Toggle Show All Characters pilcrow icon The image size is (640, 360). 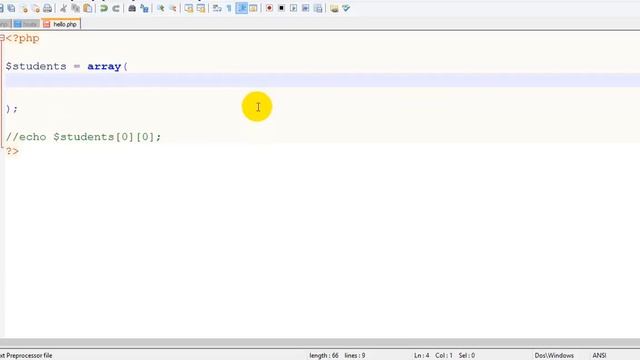(229, 8)
